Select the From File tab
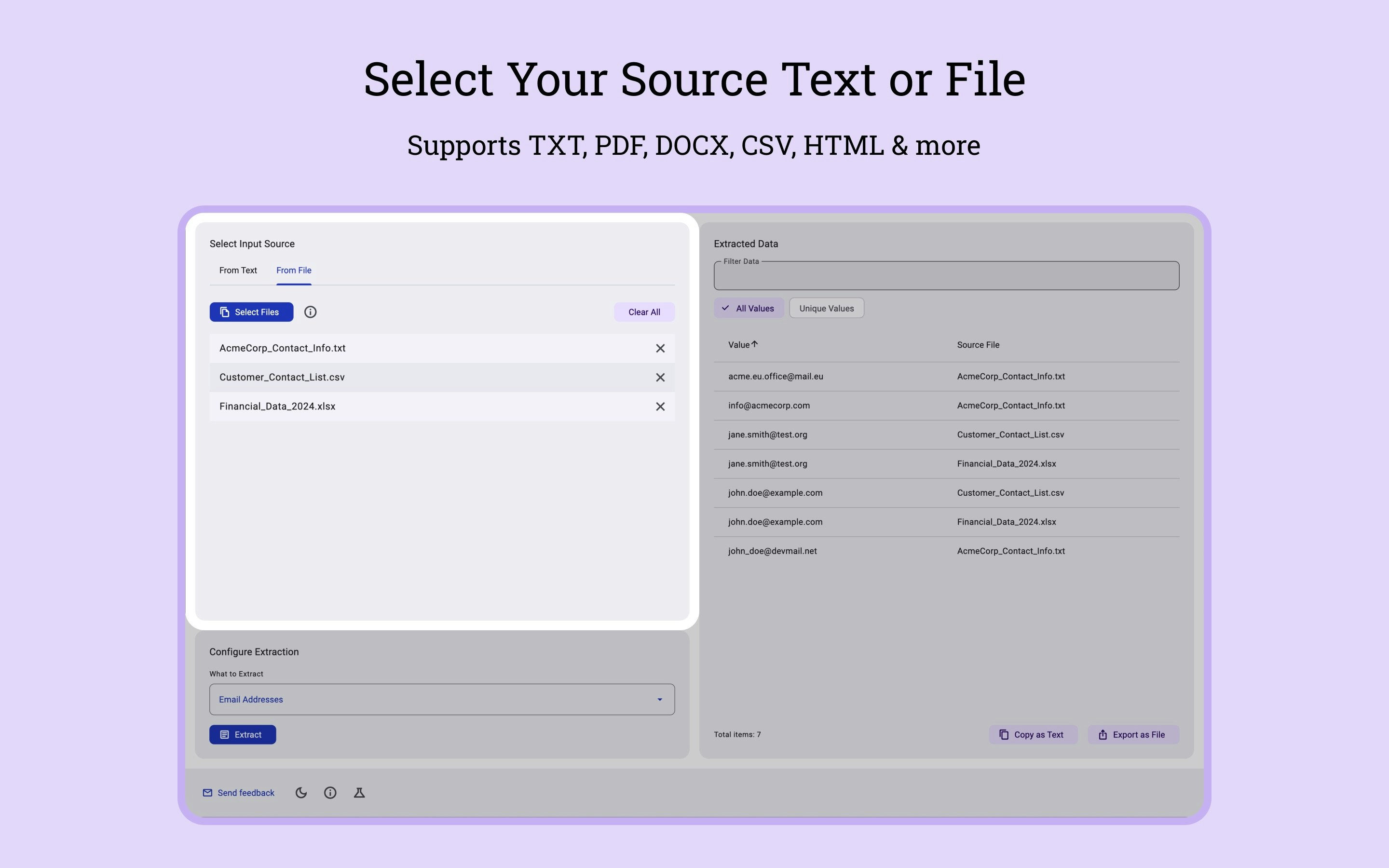 click(294, 270)
